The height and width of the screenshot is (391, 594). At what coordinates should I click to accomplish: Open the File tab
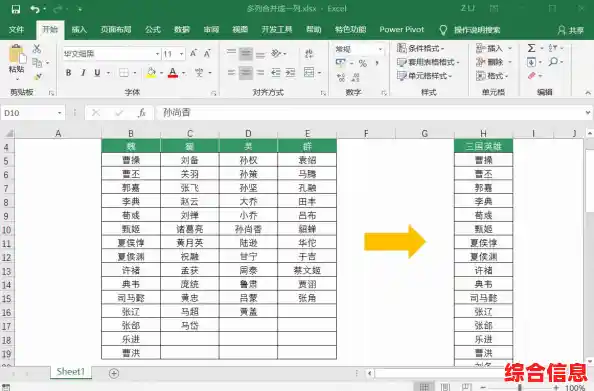coord(16,30)
